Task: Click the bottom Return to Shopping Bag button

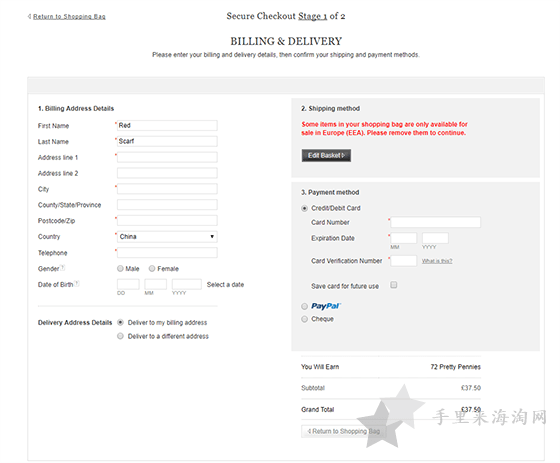Action: point(341,431)
